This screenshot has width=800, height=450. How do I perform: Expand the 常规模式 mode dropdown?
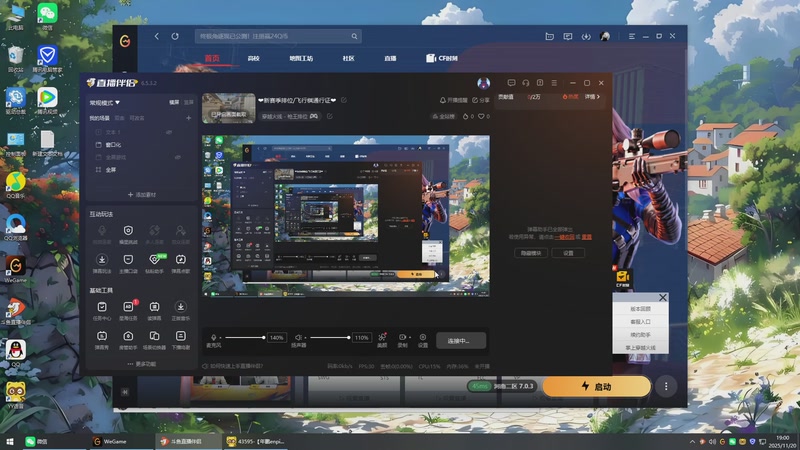(105, 103)
